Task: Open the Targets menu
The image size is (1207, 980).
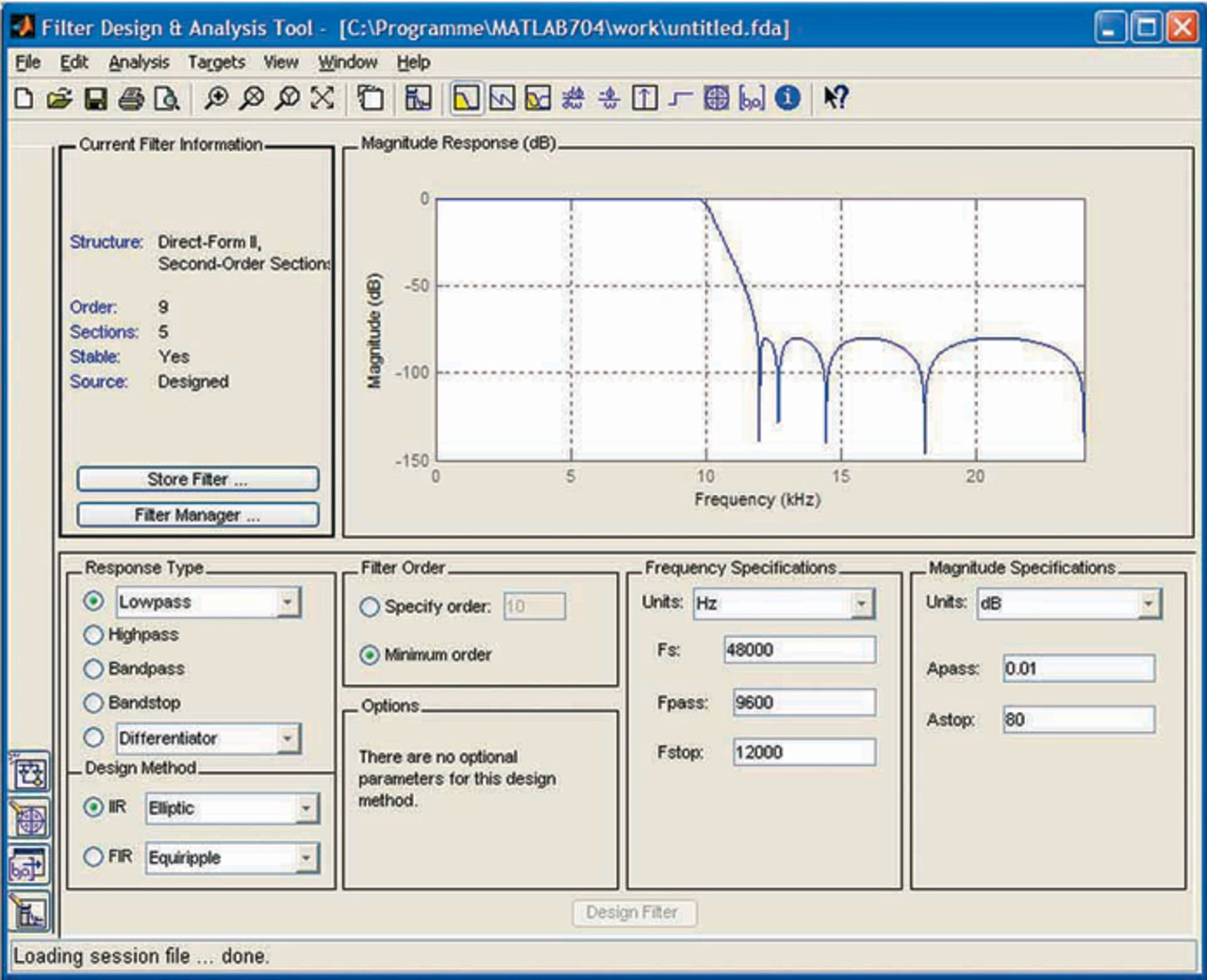Action: point(216,62)
